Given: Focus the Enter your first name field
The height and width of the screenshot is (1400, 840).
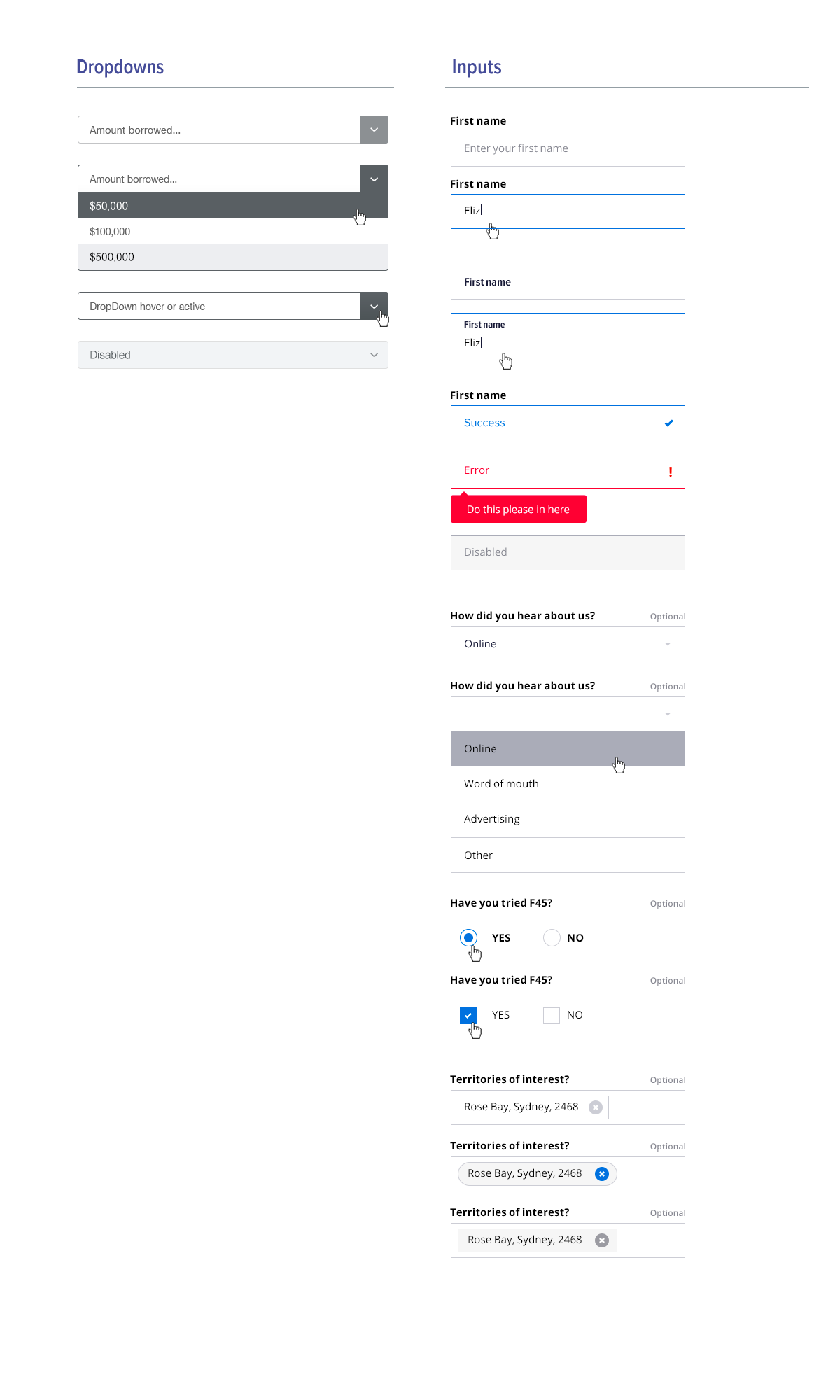Looking at the screenshot, I should [568, 149].
